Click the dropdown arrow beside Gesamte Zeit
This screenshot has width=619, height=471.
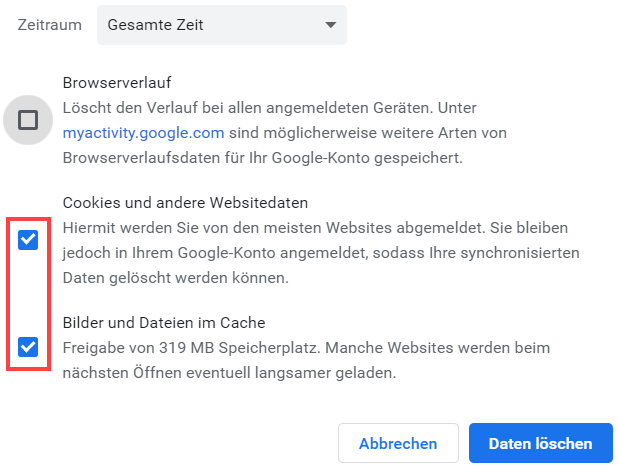tap(330, 26)
